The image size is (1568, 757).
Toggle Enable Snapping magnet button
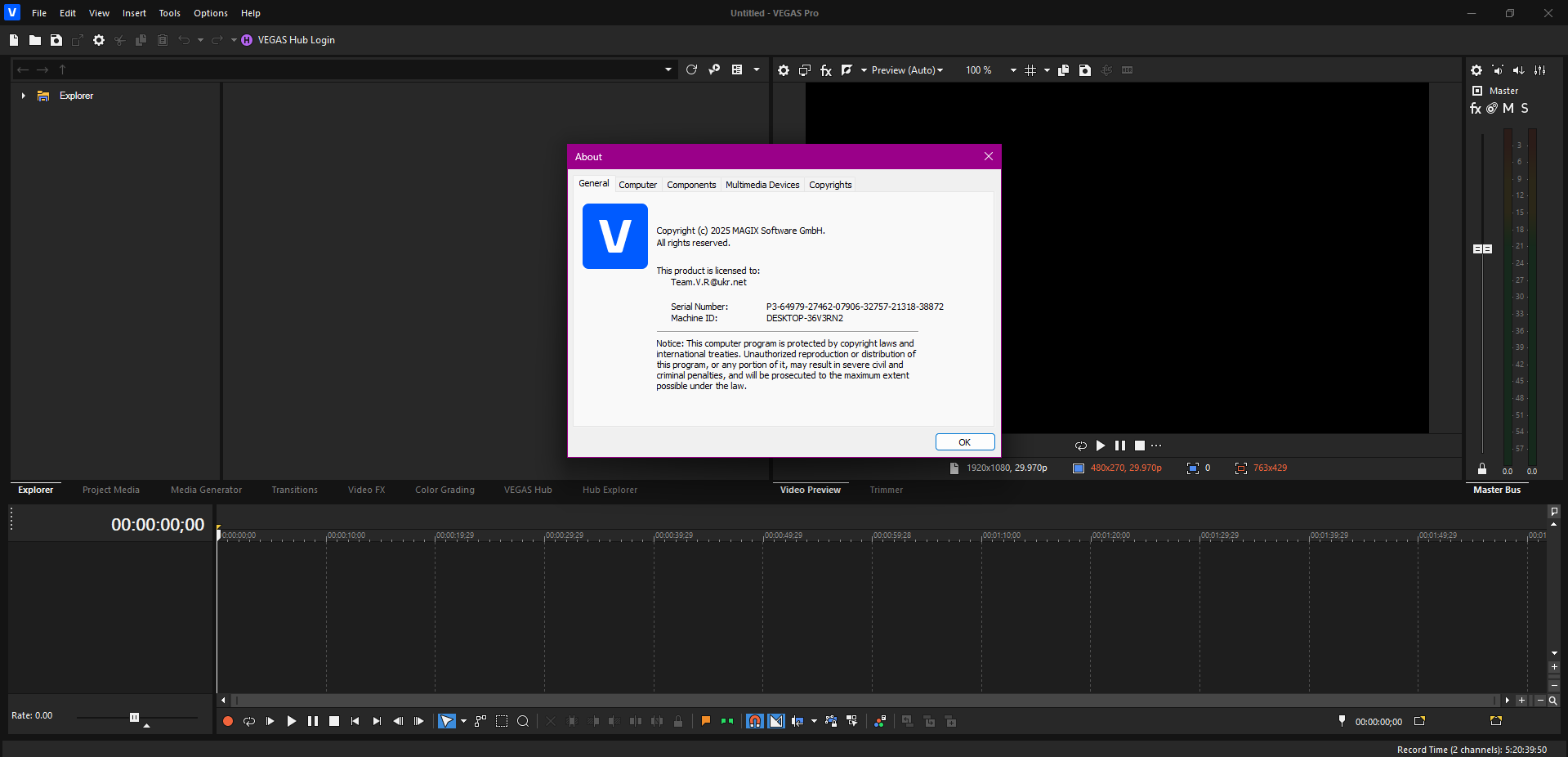[755, 721]
